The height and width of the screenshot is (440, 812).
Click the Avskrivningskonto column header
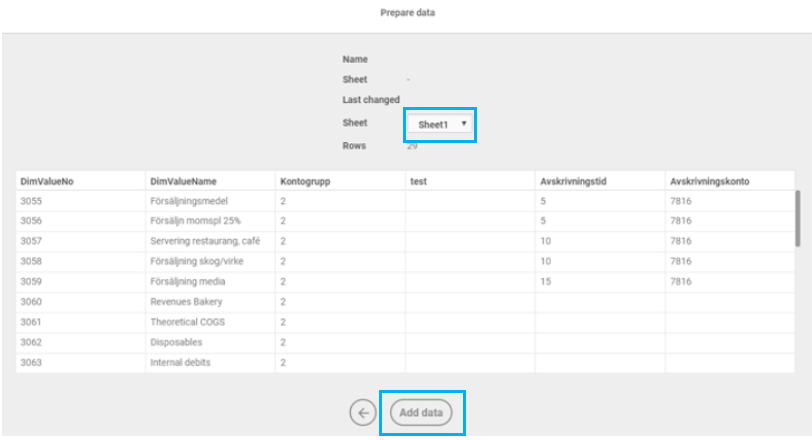click(710, 181)
